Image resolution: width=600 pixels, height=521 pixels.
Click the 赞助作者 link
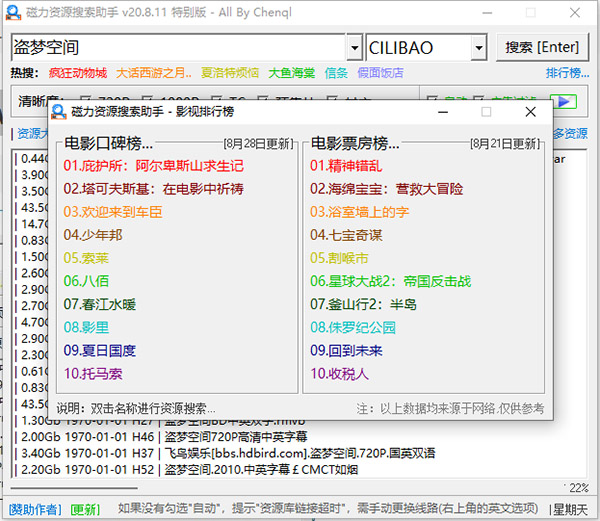click(35, 508)
